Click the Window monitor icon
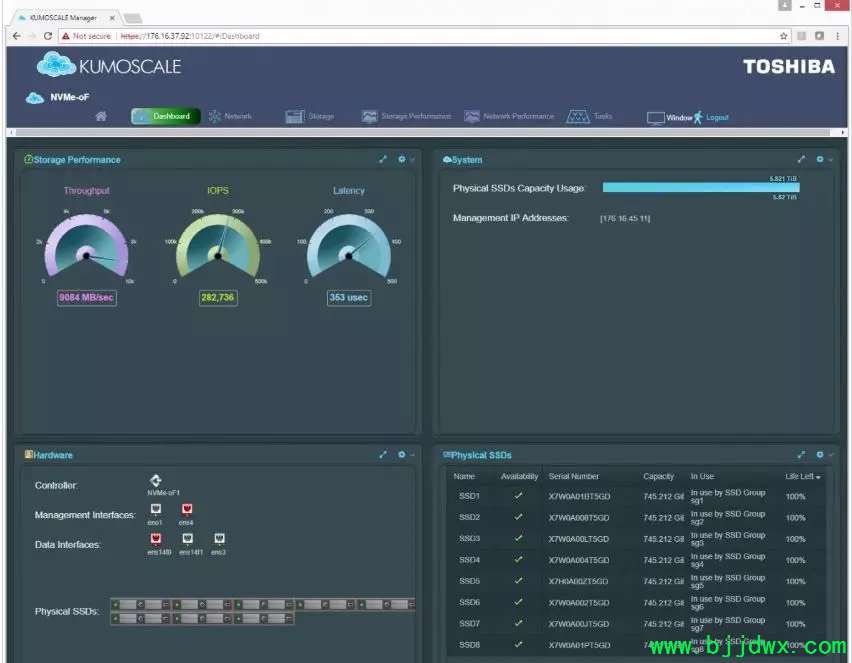 pos(655,118)
